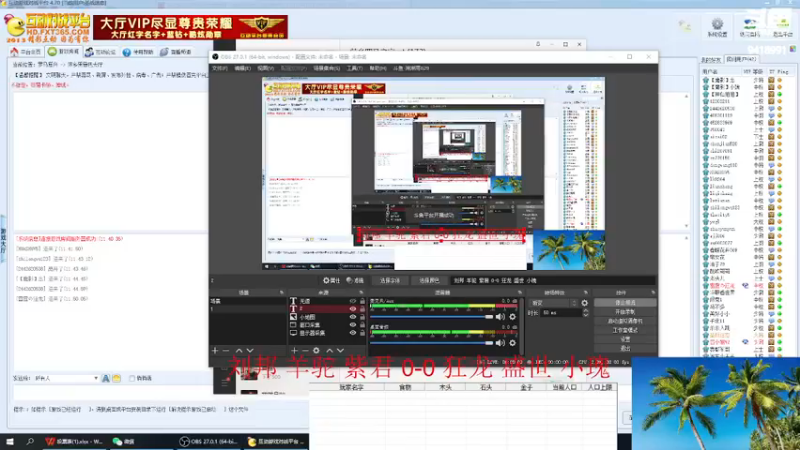Remove selected source with minus icon
The height and width of the screenshot is (450, 800).
point(305,351)
